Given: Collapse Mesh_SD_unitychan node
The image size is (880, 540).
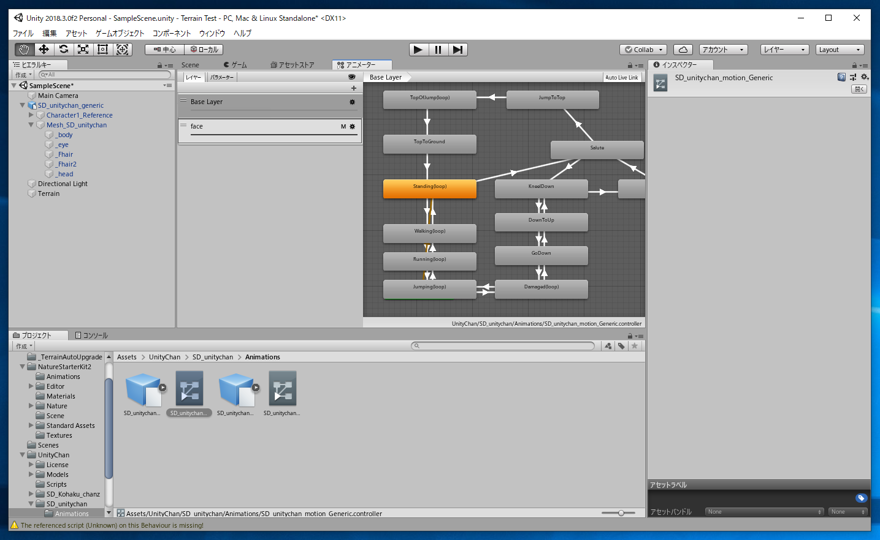Looking at the screenshot, I should (x=31, y=125).
